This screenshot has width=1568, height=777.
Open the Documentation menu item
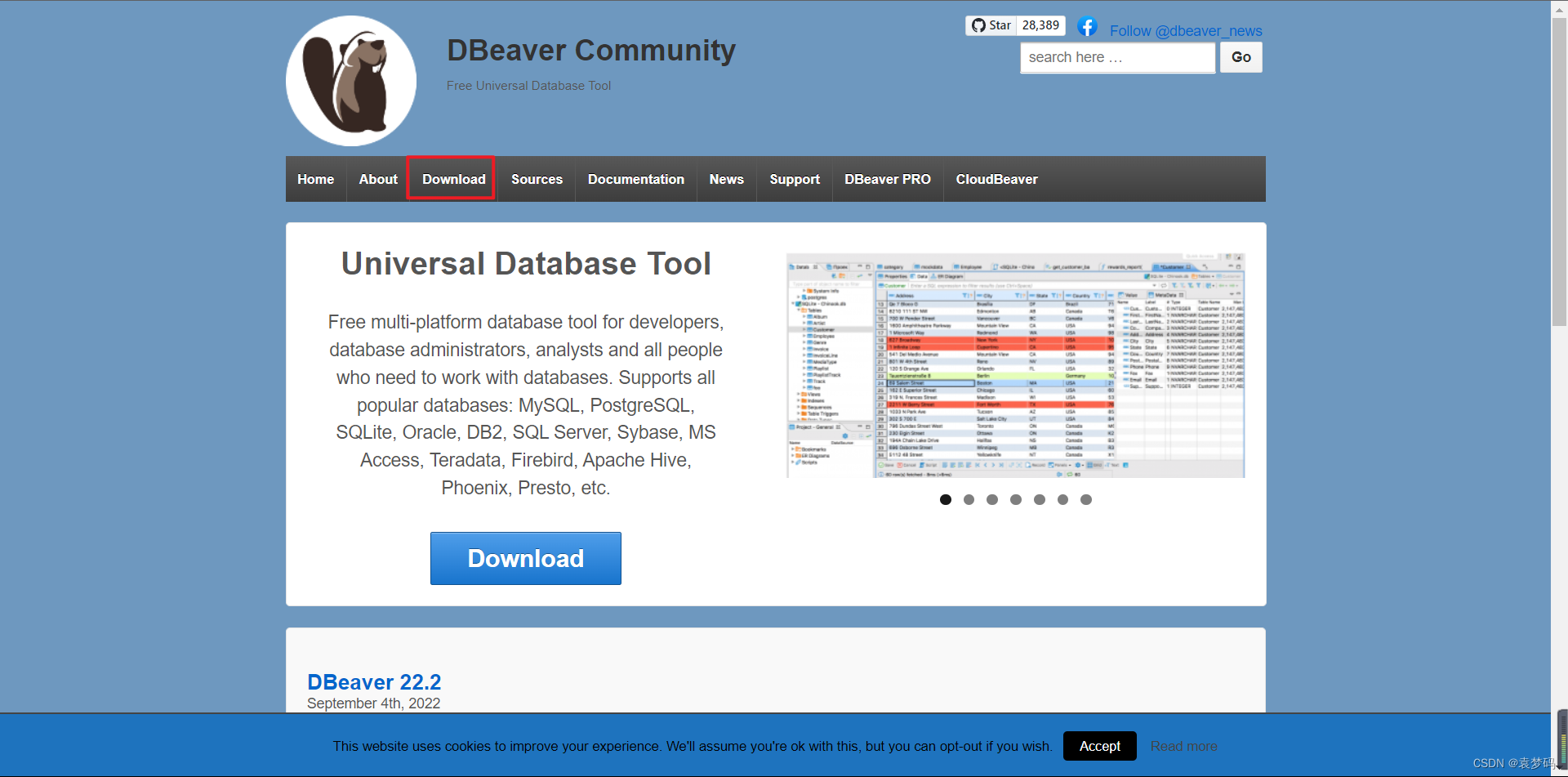636,179
